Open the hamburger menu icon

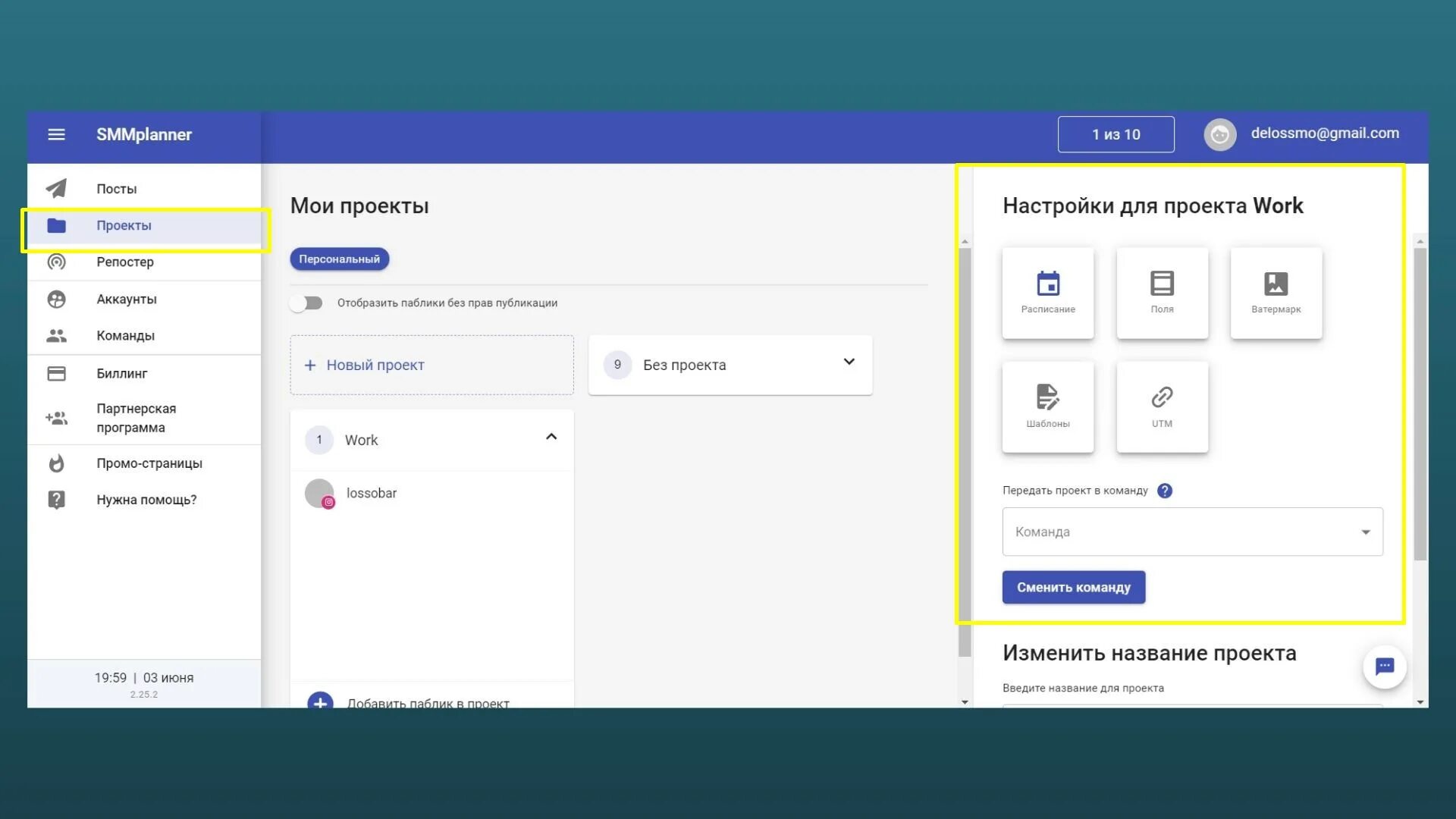56,134
